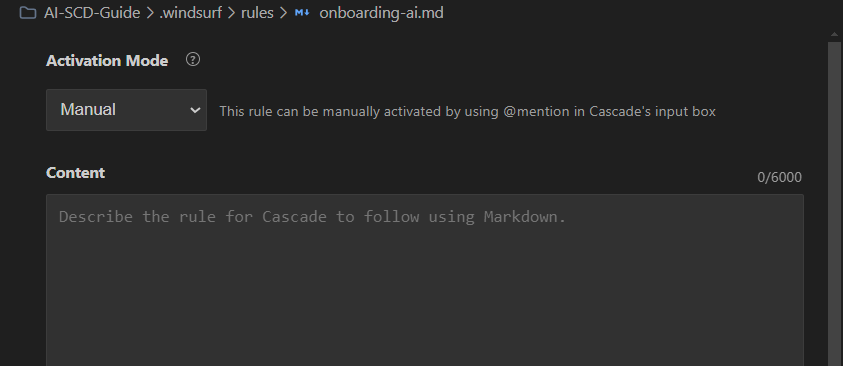843x366 pixels.
Task: Click the Markdown file icon before onboarding-ai.md
Action: pos(302,13)
